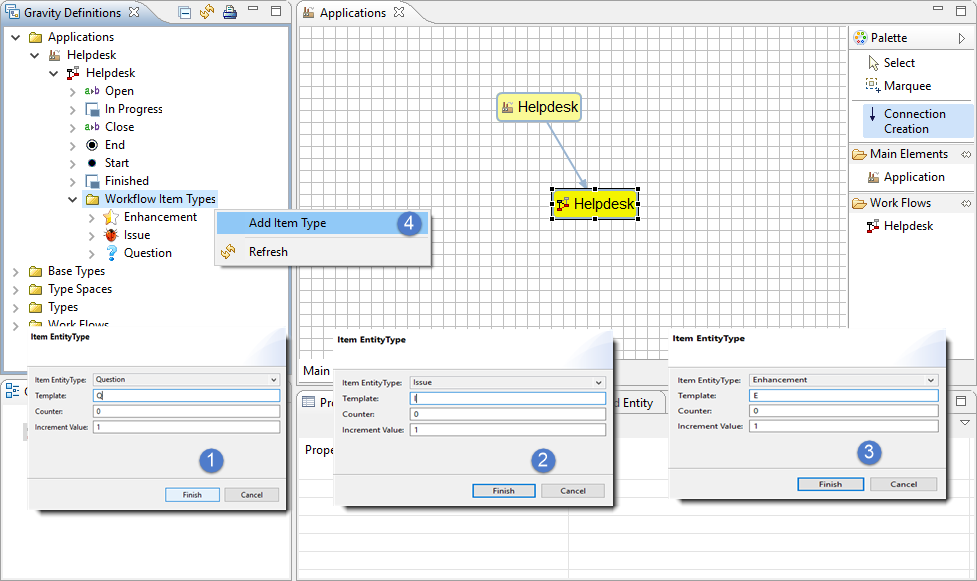Select Refresh in the context menu
977x581 pixels.
(x=268, y=252)
